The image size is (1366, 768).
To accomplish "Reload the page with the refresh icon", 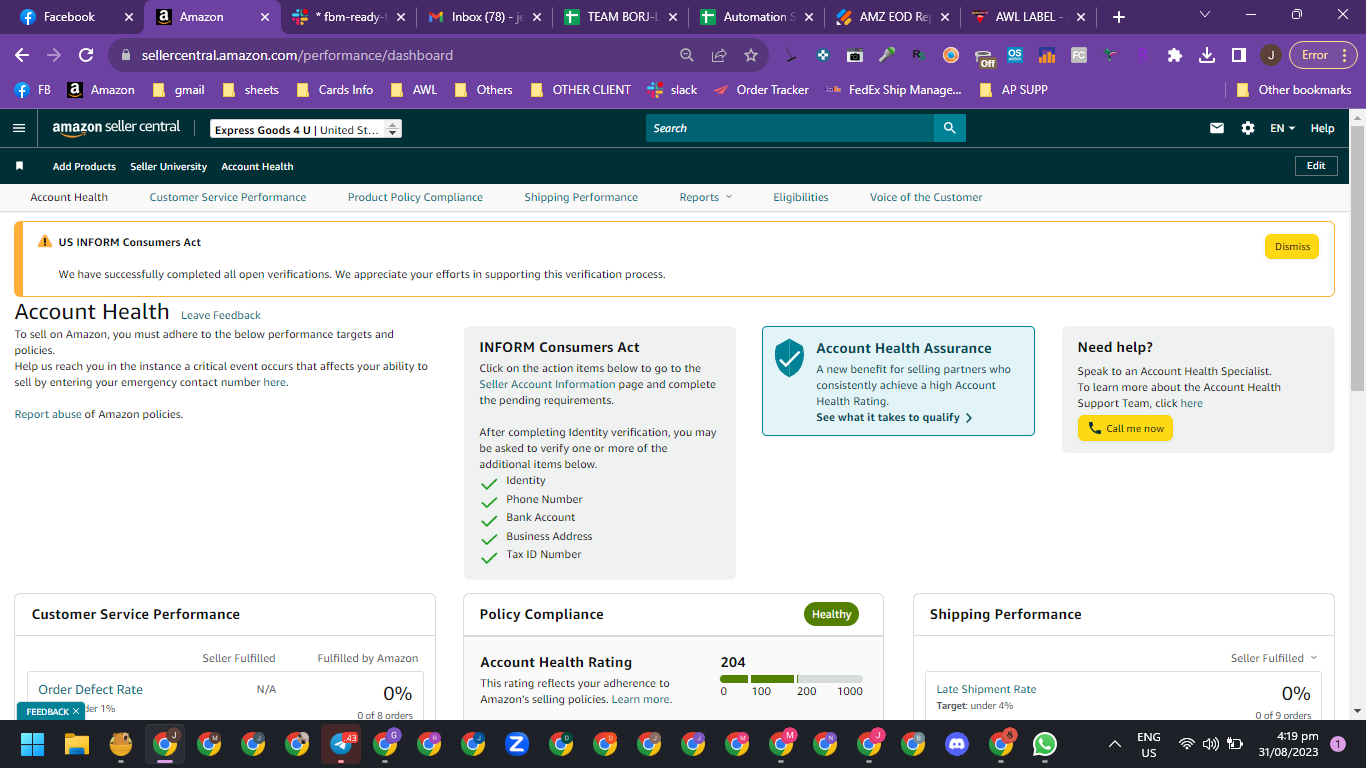I will point(86,55).
